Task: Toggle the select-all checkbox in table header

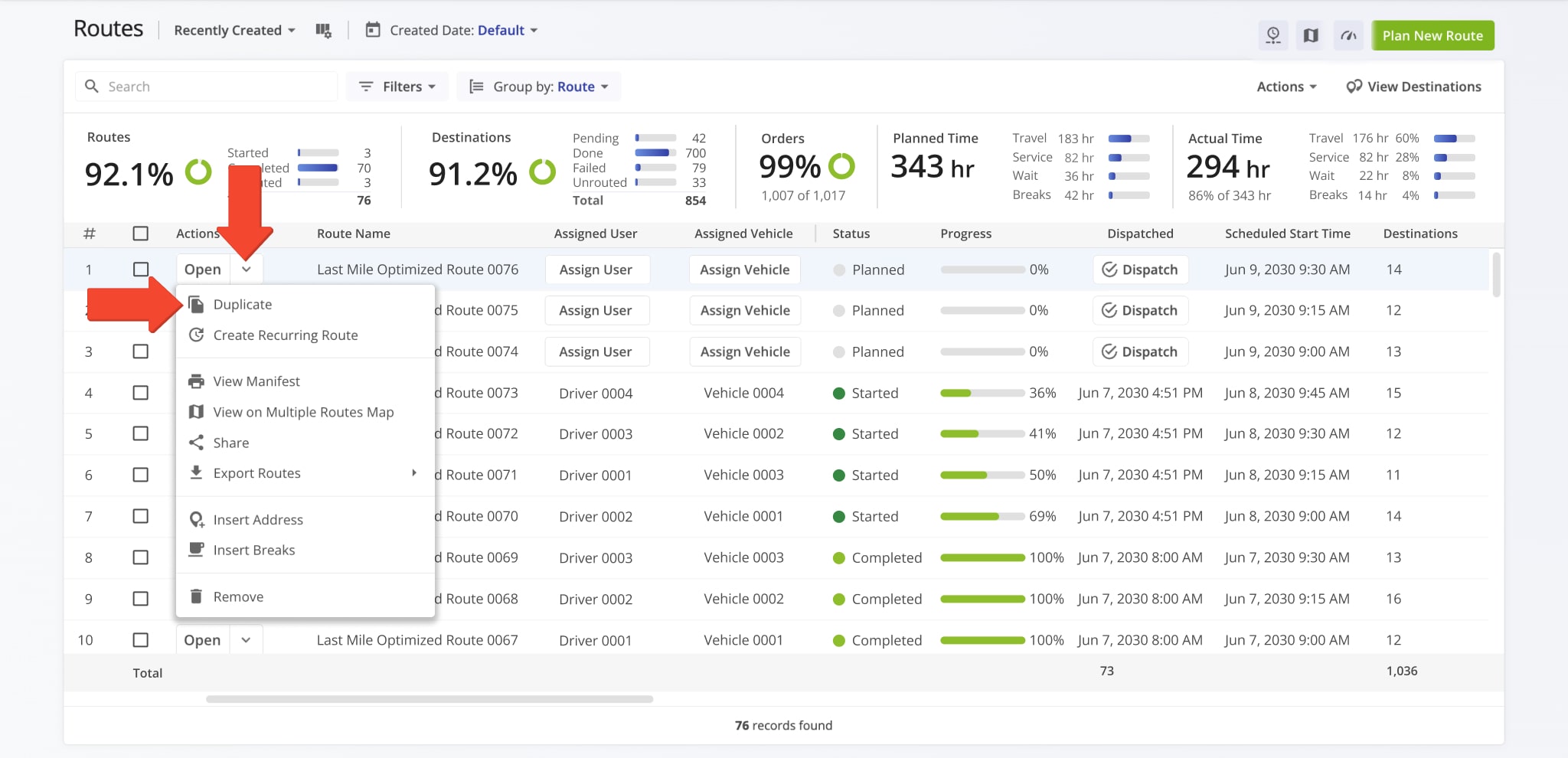Action: [x=140, y=234]
